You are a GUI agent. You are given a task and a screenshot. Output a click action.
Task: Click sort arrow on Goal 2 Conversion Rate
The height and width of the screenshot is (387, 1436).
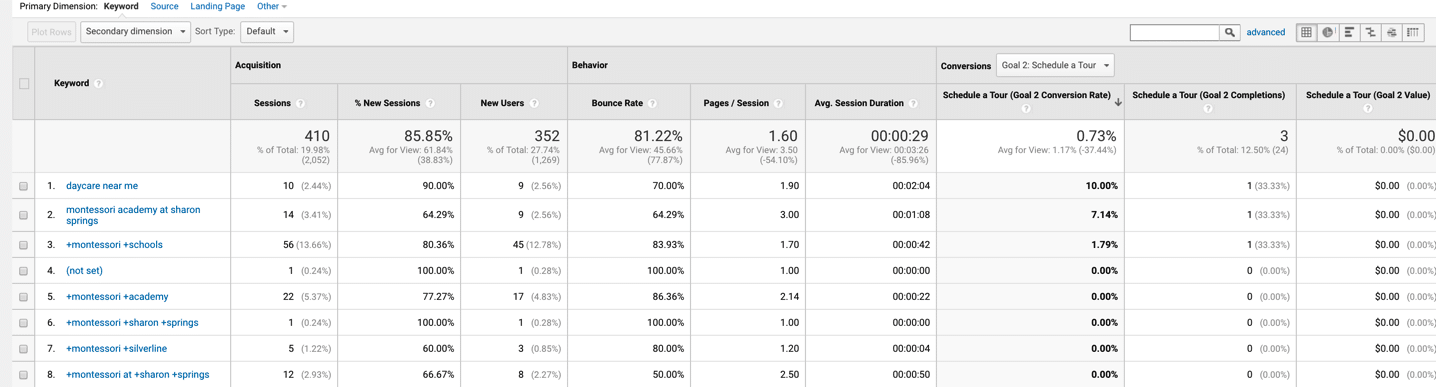(1118, 102)
